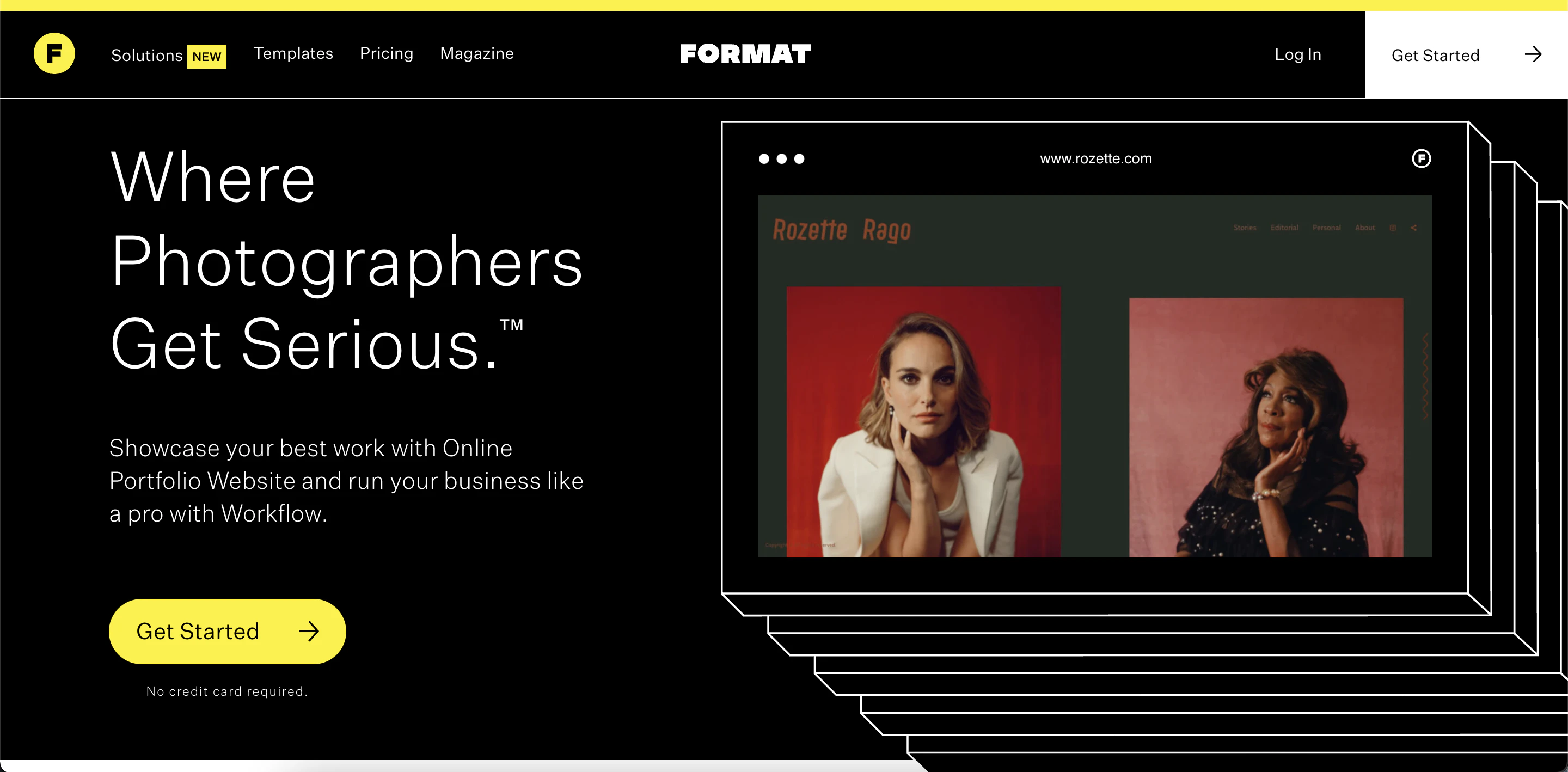Click the share icon on Rozette's navigation
1568x772 pixels.
point(1413,228)
